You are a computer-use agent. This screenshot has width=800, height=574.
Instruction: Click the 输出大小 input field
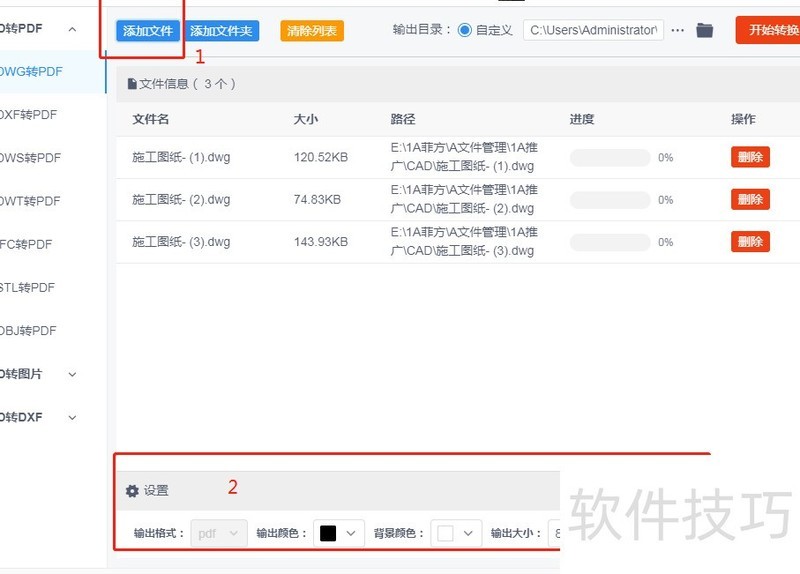click(x=554, y=533)
